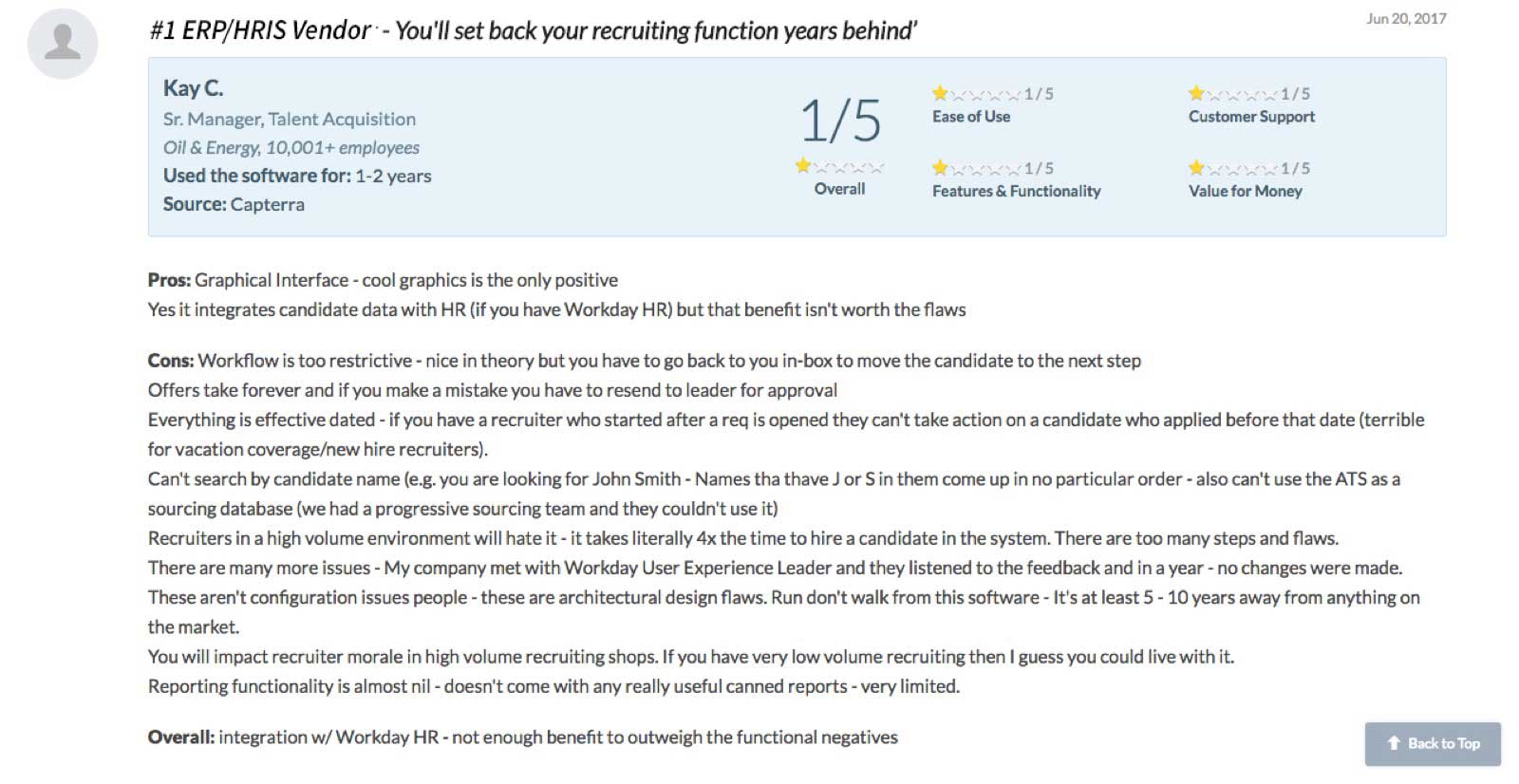Click the Pros label
The image size is (1519, 784).
[x=169, y=280]
